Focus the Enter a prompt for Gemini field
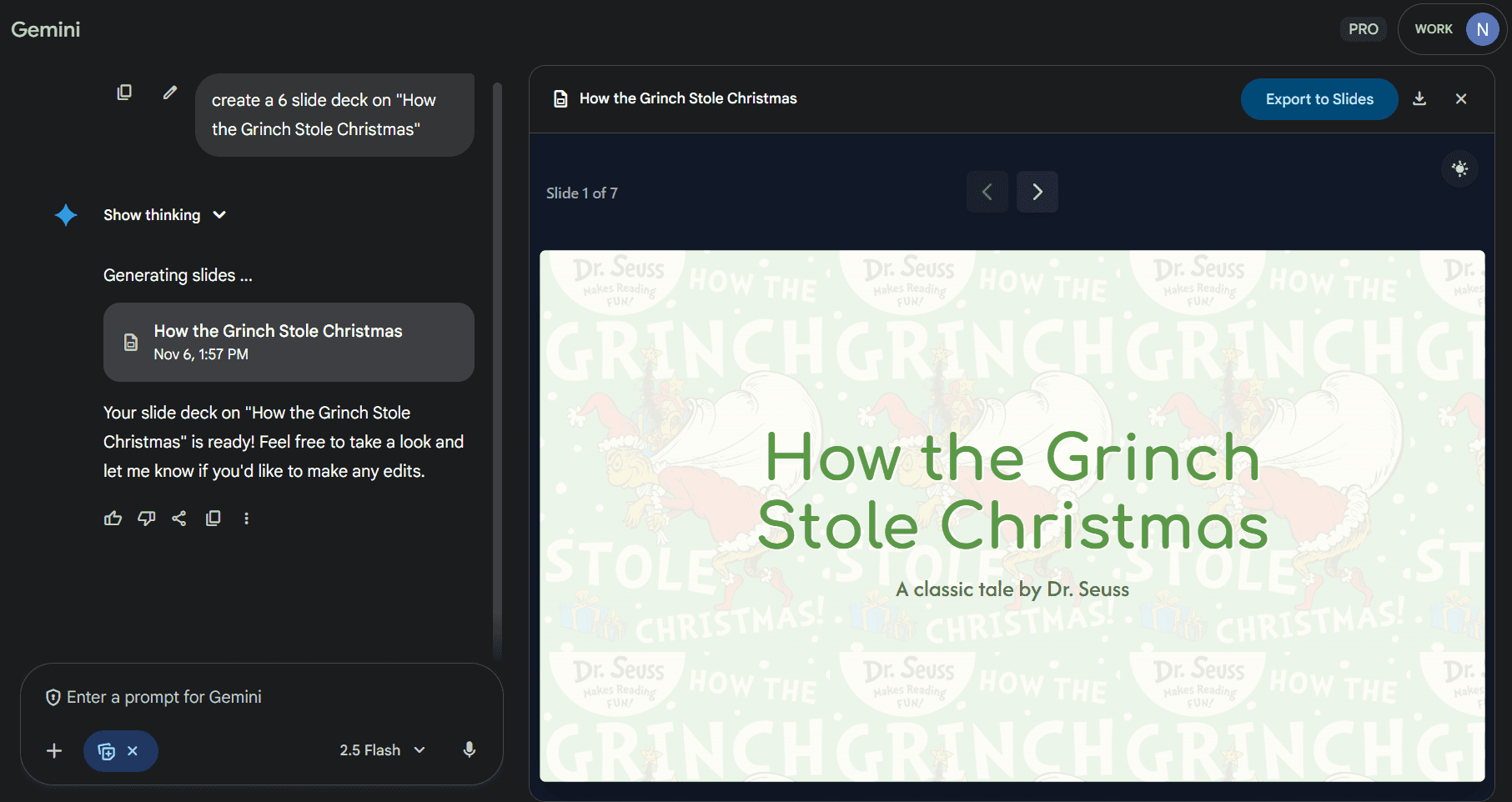The image size is (1512, 802). 262,697
